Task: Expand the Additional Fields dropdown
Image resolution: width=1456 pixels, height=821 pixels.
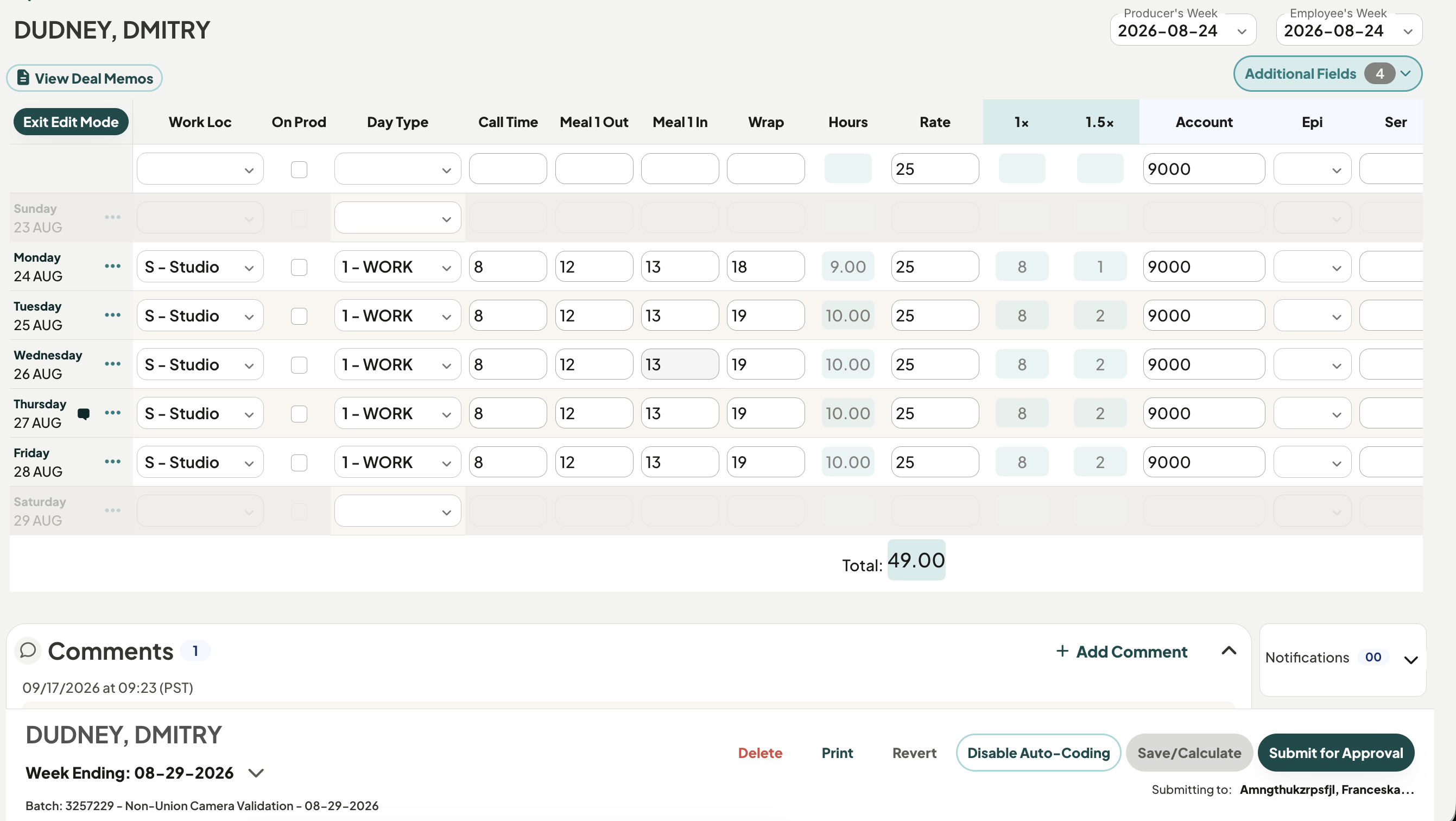Action: click(1327, 73)
